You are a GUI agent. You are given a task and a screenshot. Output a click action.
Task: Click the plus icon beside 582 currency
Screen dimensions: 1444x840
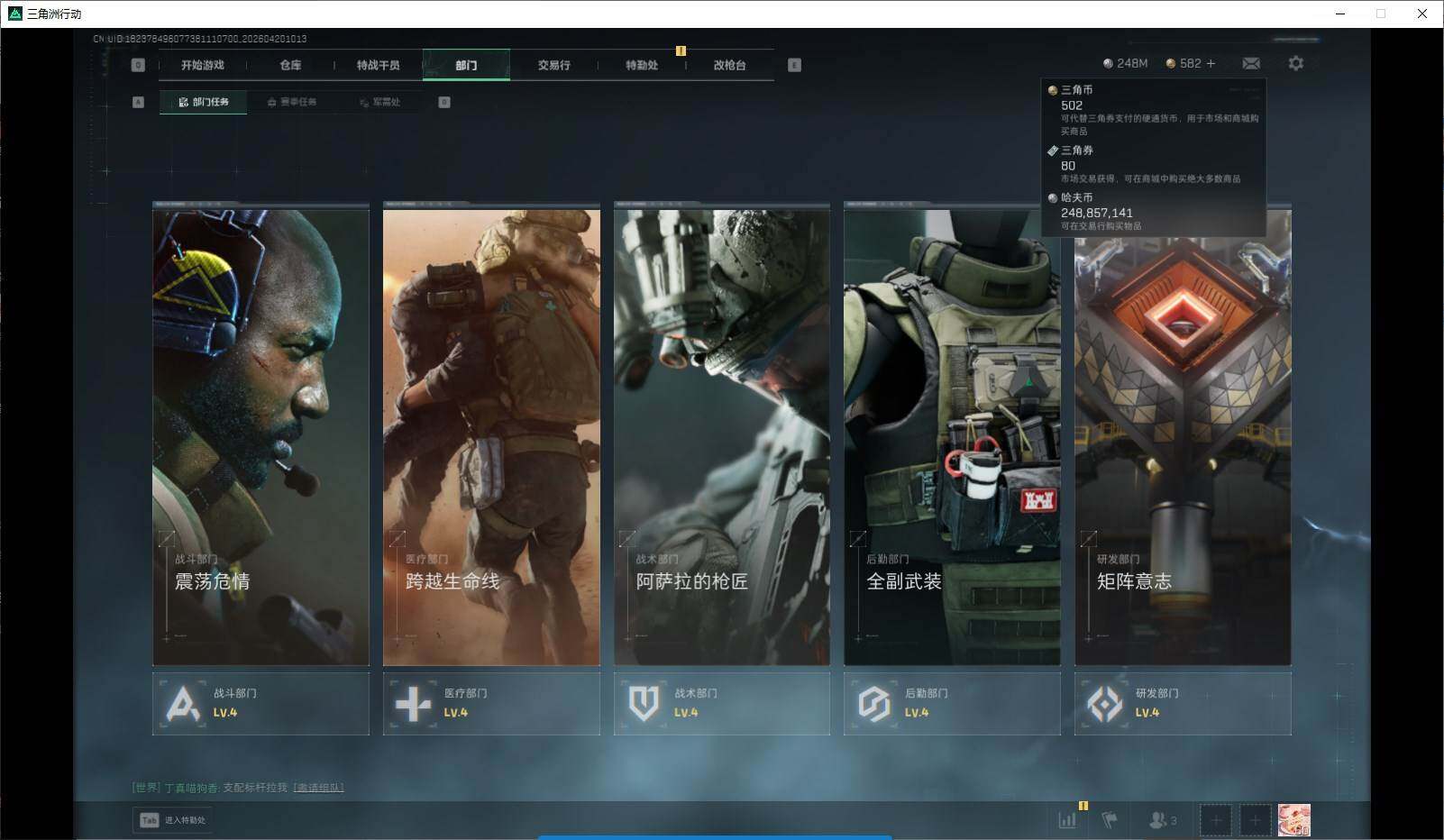(x=1211, y=63)
